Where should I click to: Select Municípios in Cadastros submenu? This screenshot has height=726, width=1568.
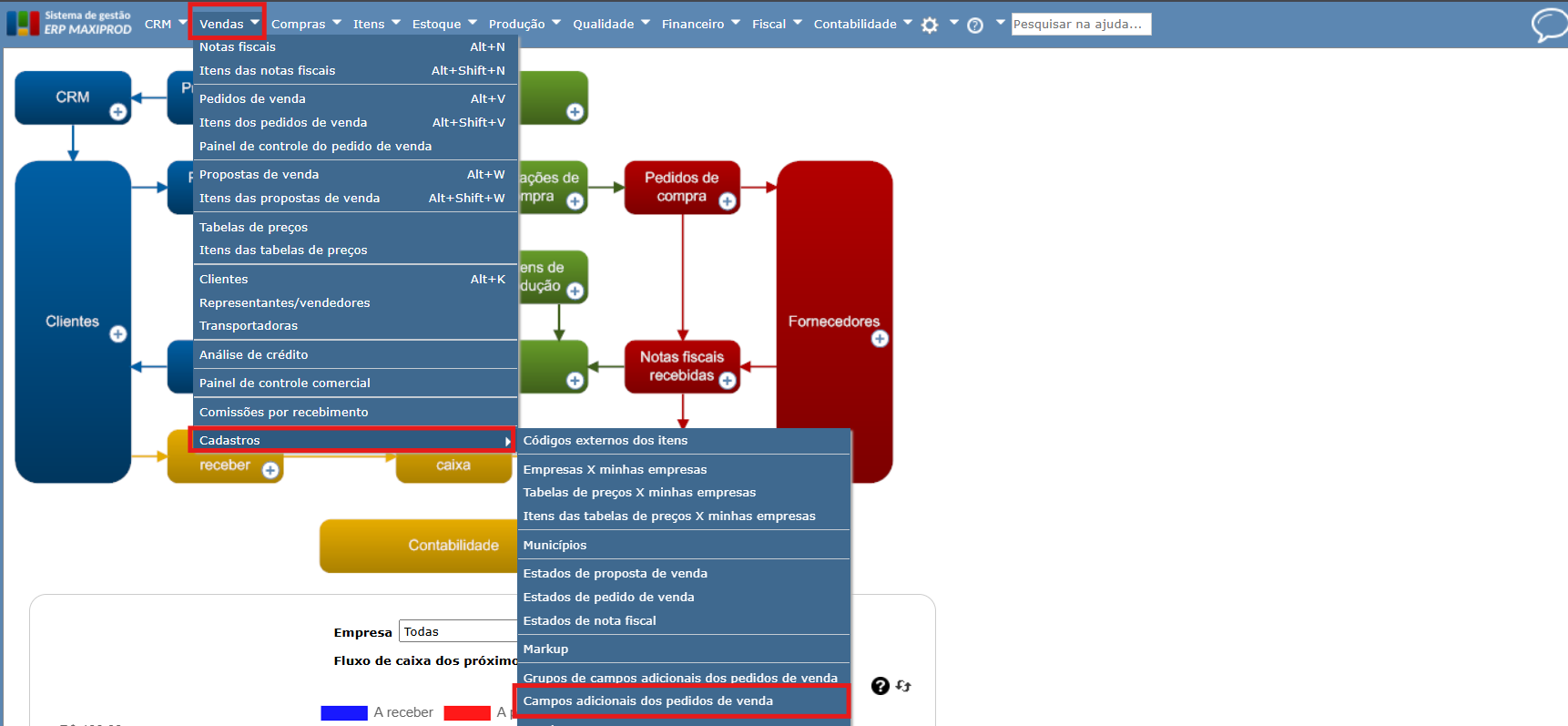[x=683, y=545]
